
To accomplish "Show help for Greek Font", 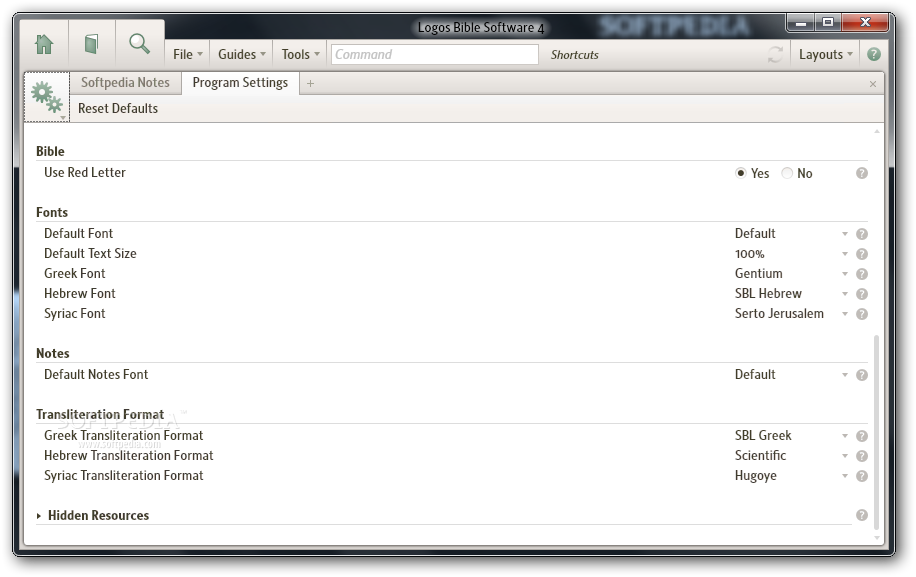I will click(862, 274).
